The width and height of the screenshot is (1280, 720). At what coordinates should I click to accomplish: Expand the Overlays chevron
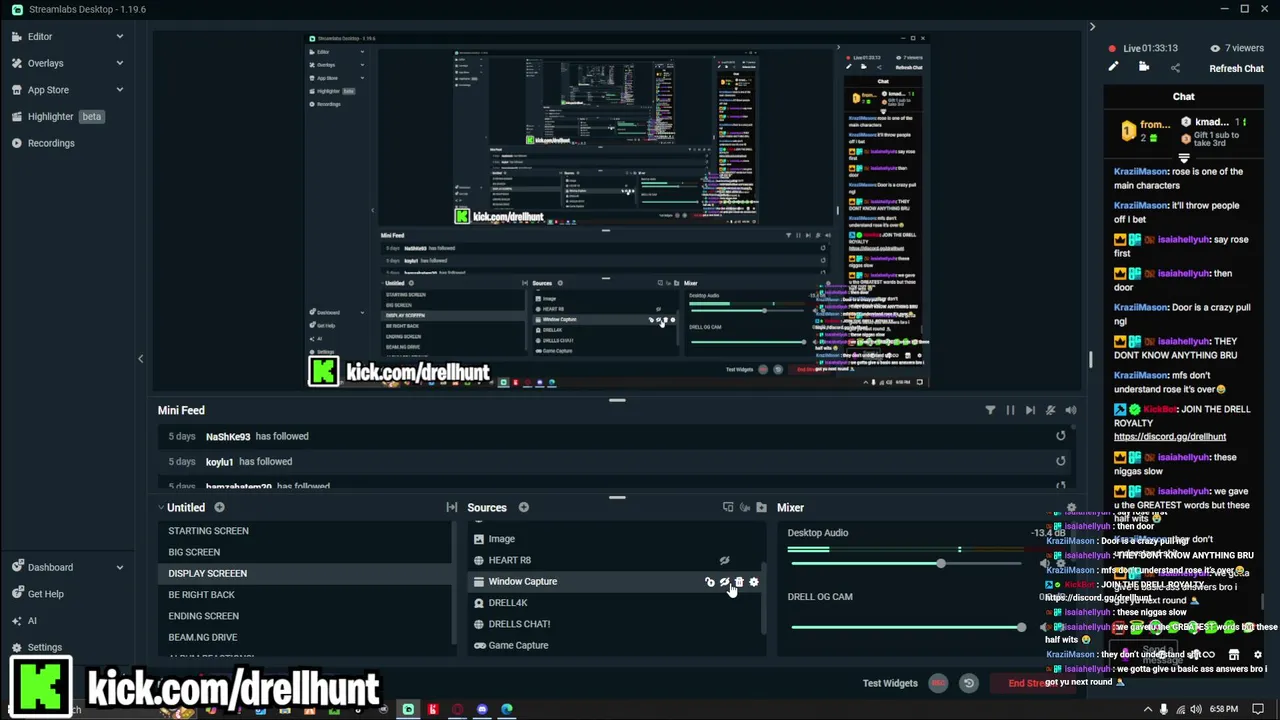pyautogui.click(x=119, y=63)
